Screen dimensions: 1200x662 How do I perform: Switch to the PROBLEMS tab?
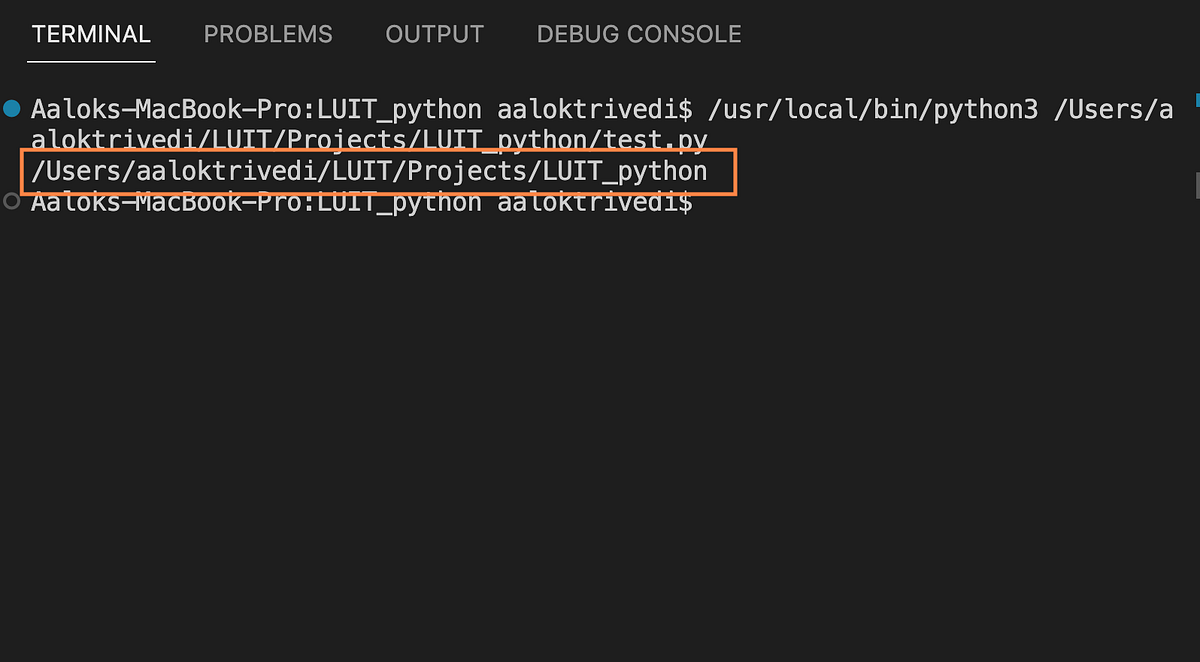click(x=268, y=34)
